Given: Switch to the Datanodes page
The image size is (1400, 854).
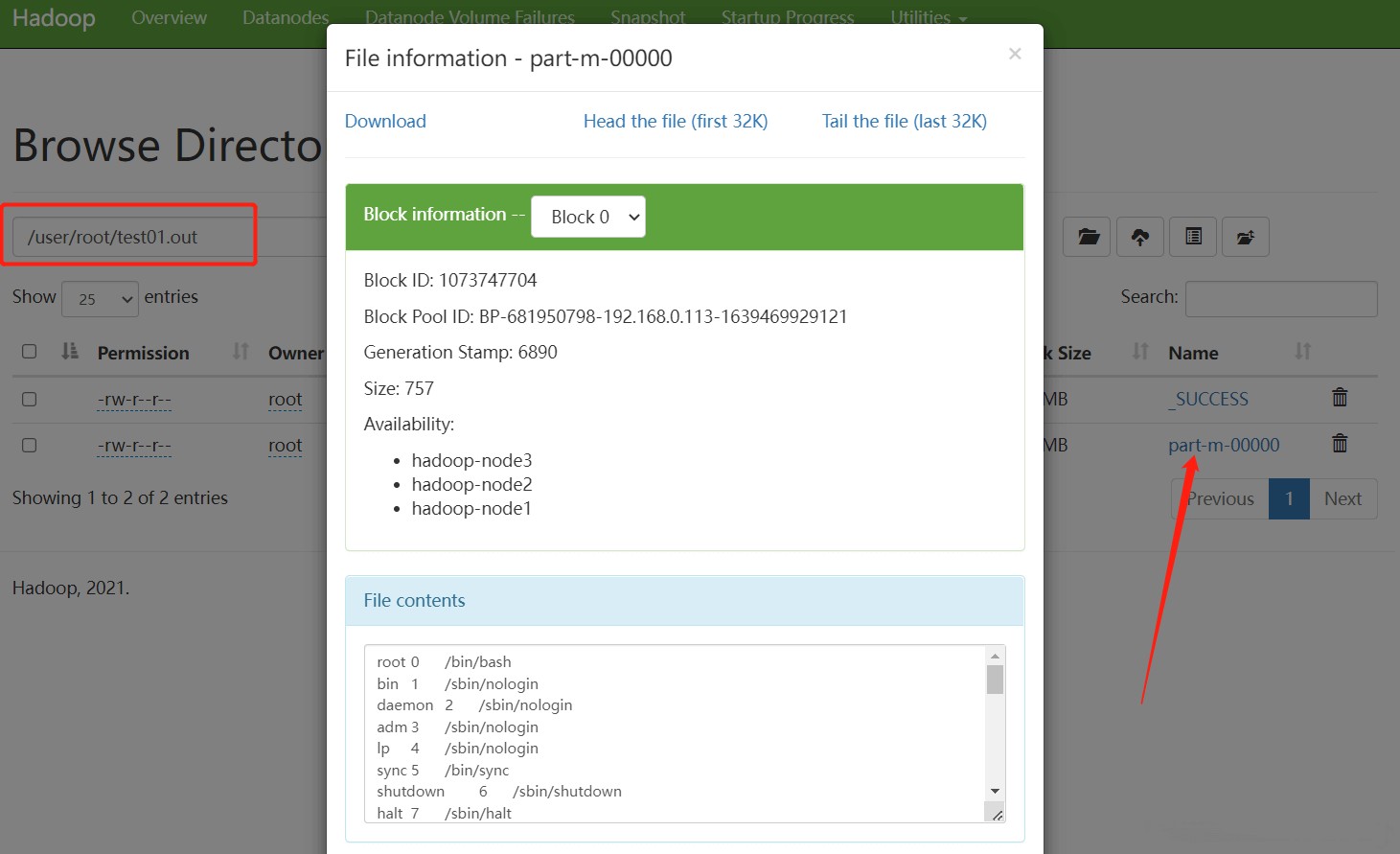Looking at the screenshot, I should coord(285,17).
